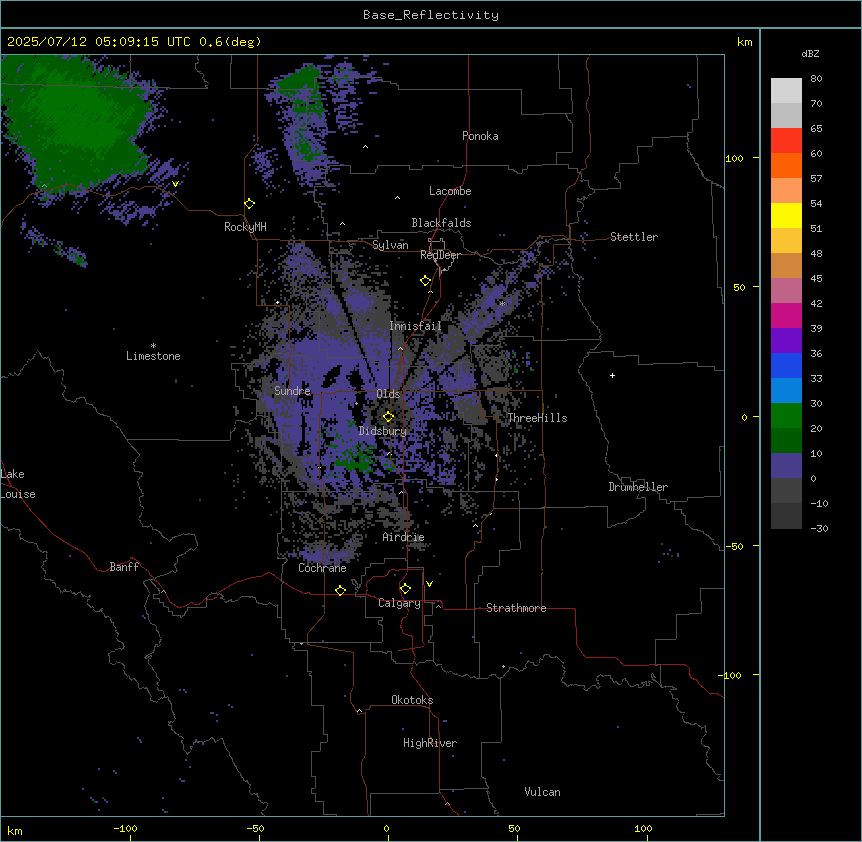The width and height of the screenshot is (862, 842).
Task: Pick the green 20-30 dBZ legend swatch
Action: (x=786, y=416)
